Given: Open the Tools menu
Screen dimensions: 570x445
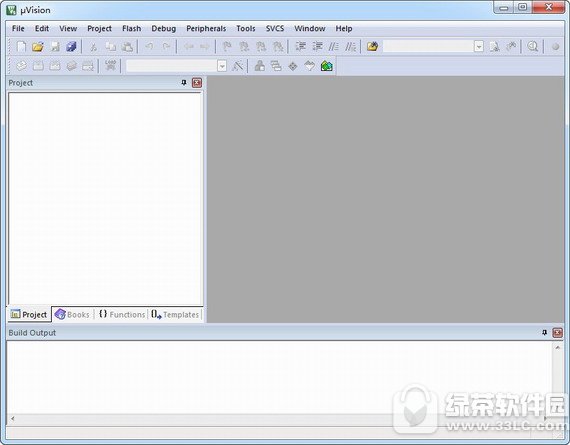Looking at the screenshot, I should point(246,28).
